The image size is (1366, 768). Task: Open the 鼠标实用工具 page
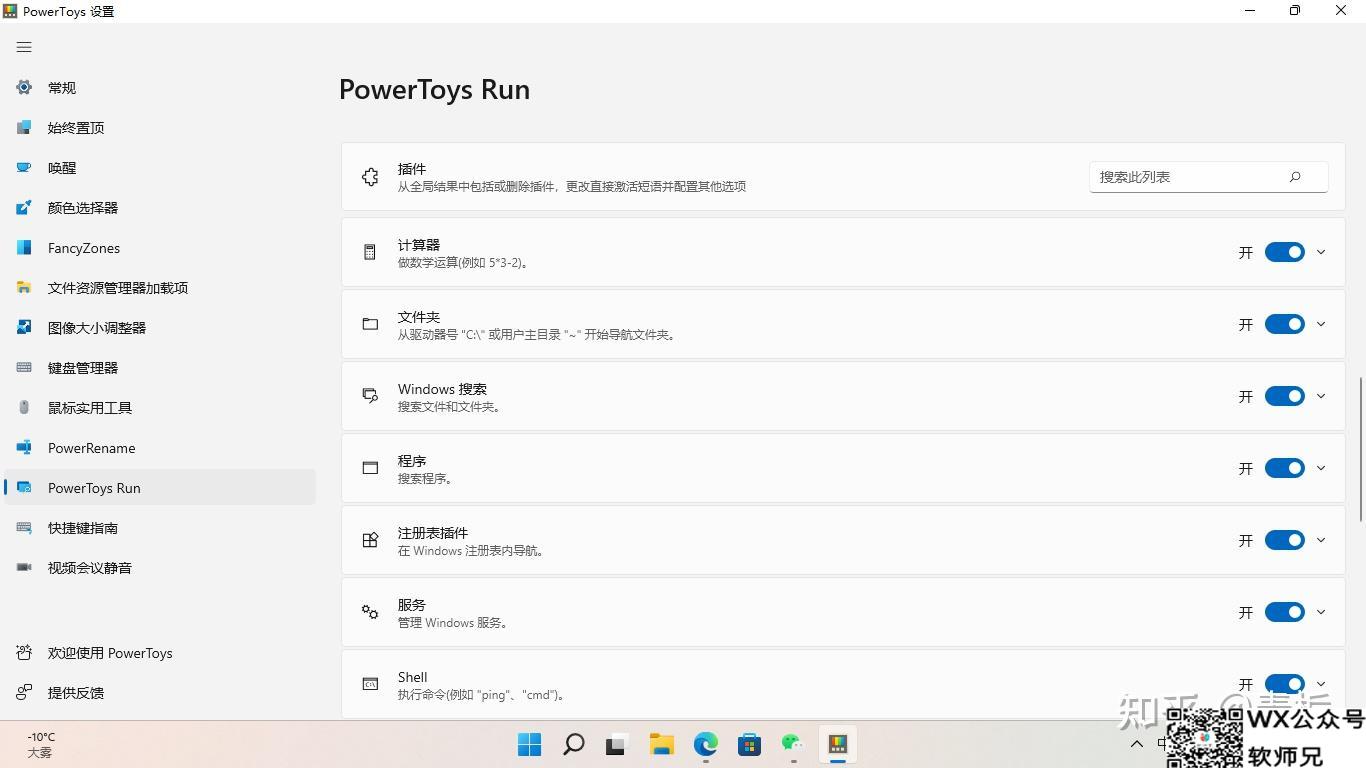click(160, 408)
